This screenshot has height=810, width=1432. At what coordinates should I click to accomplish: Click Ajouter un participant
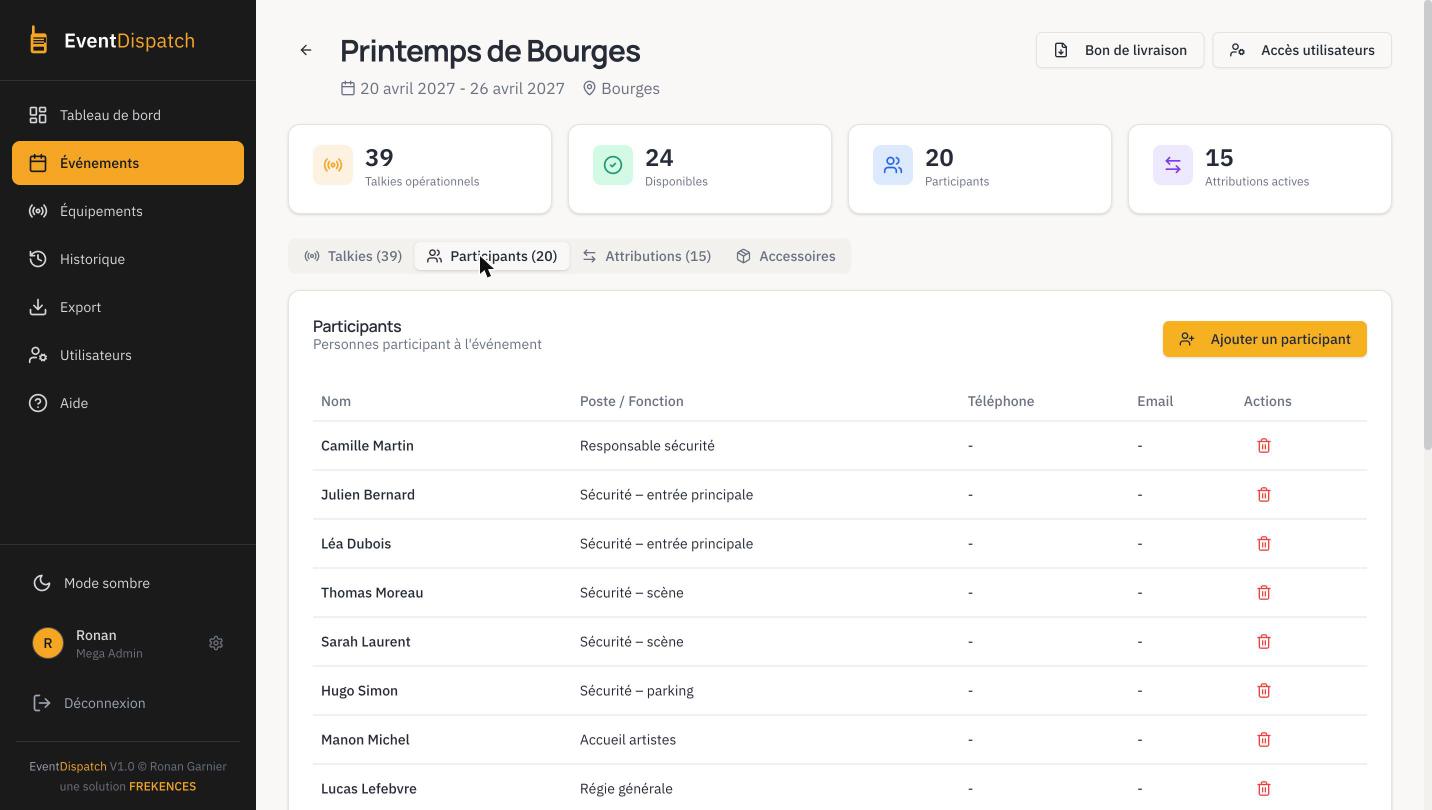click(x=1265, y=339)
